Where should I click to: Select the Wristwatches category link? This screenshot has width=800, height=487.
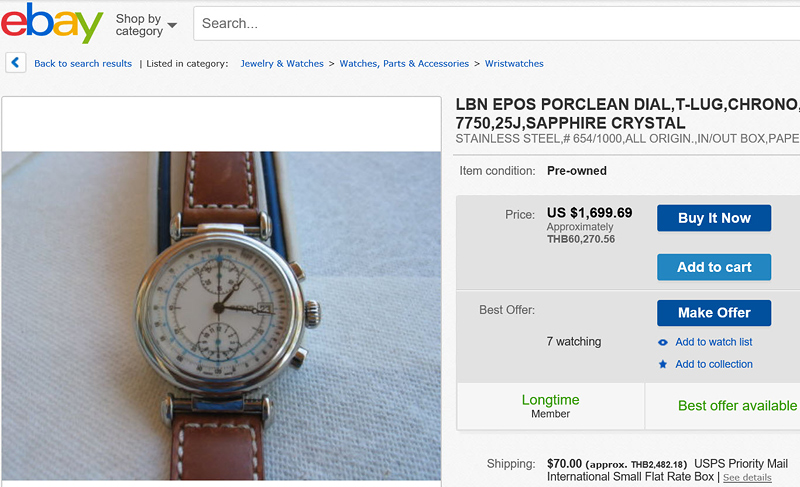pyautogui.click(x=514, y=64)
